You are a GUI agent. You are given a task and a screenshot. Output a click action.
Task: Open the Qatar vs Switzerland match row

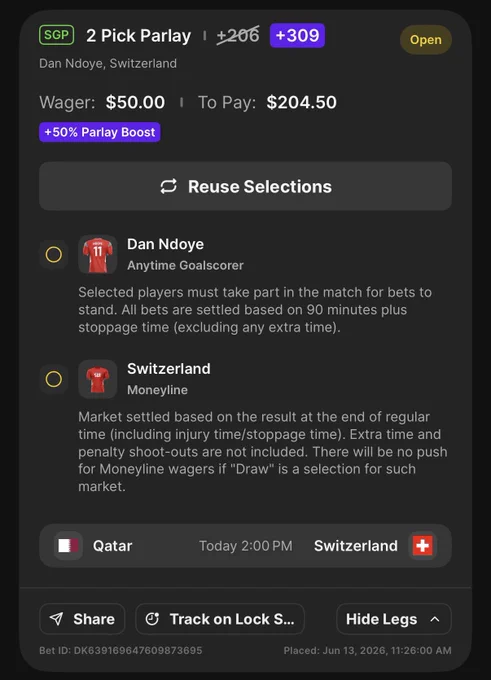coord(246,546)
